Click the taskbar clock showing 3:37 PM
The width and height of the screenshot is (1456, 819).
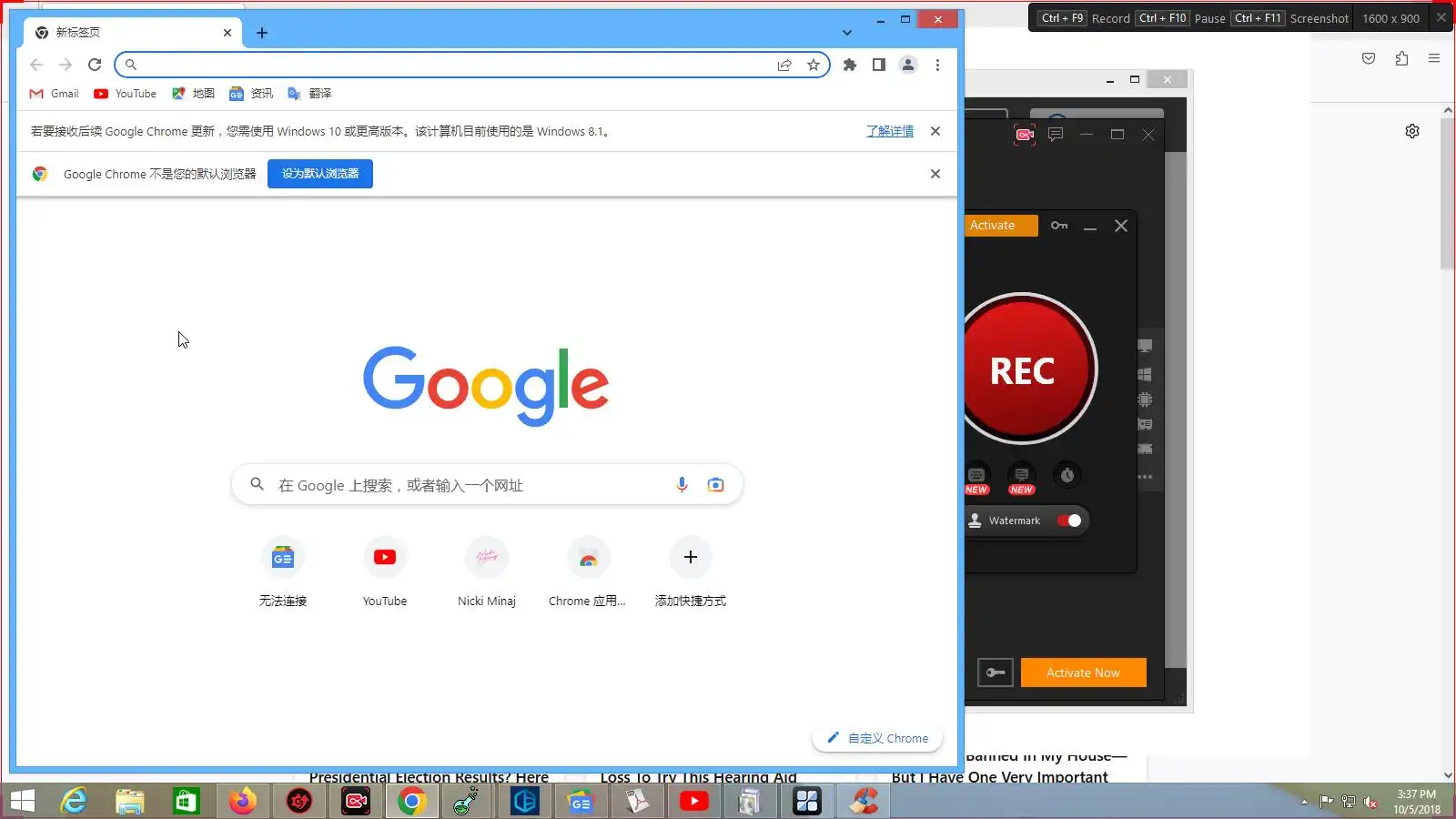click(x=1417, y=802)
